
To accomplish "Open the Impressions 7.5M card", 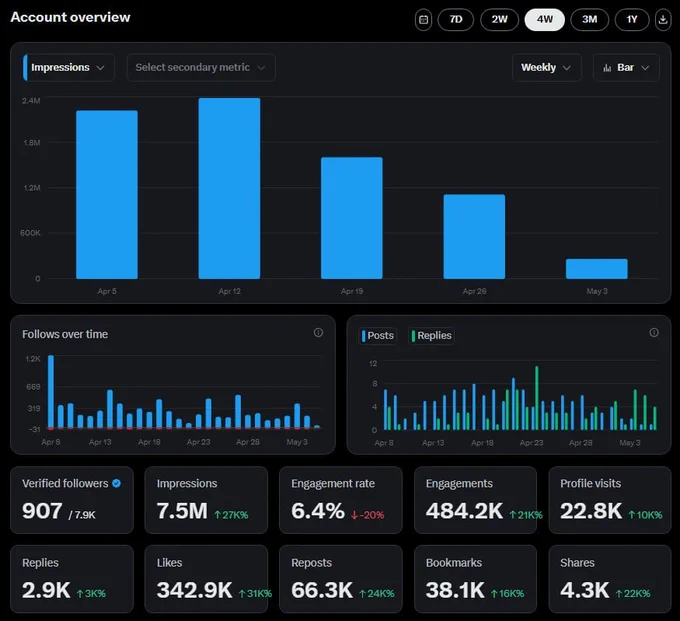I will click(206, 500).
